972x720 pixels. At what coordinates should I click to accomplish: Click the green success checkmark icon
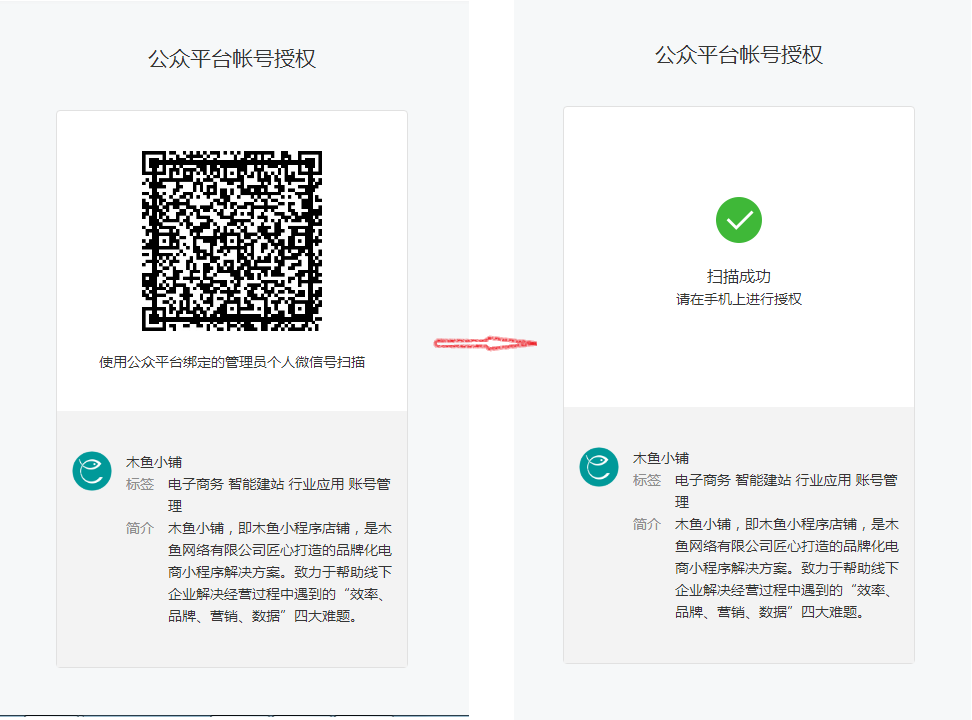click(x=738, y=219)
